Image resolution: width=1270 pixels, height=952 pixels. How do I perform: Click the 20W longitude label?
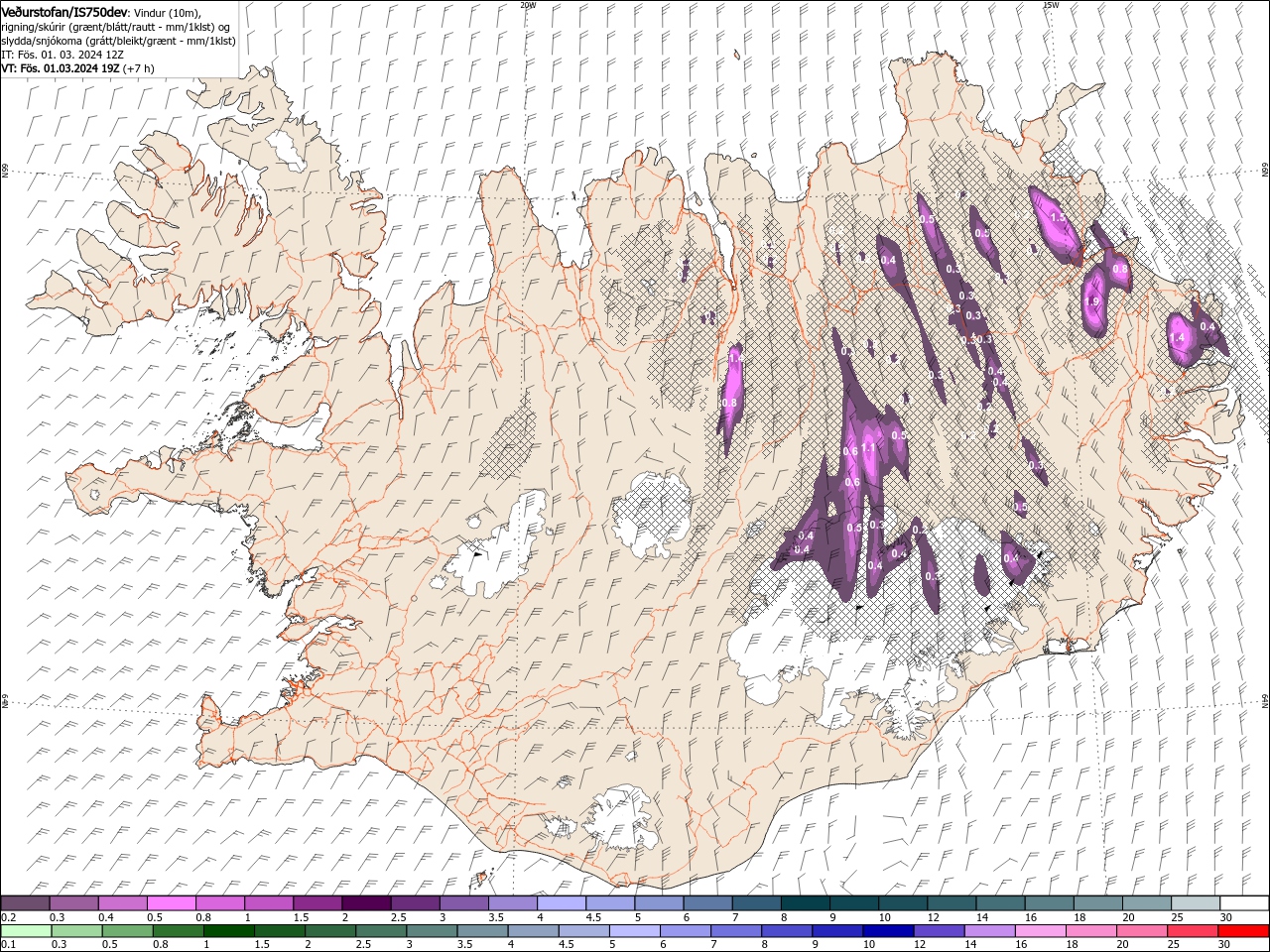click(x=527, y=5)
